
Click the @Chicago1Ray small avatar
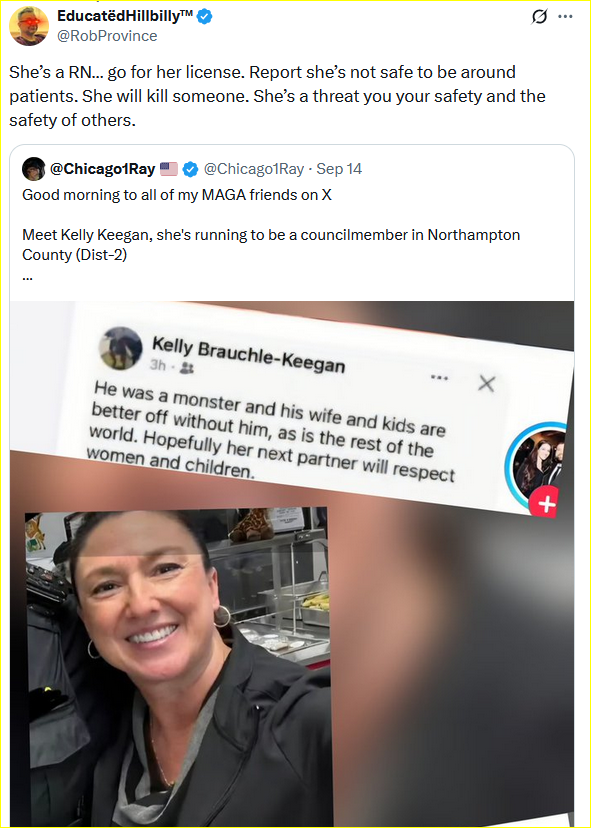(33, 168)
